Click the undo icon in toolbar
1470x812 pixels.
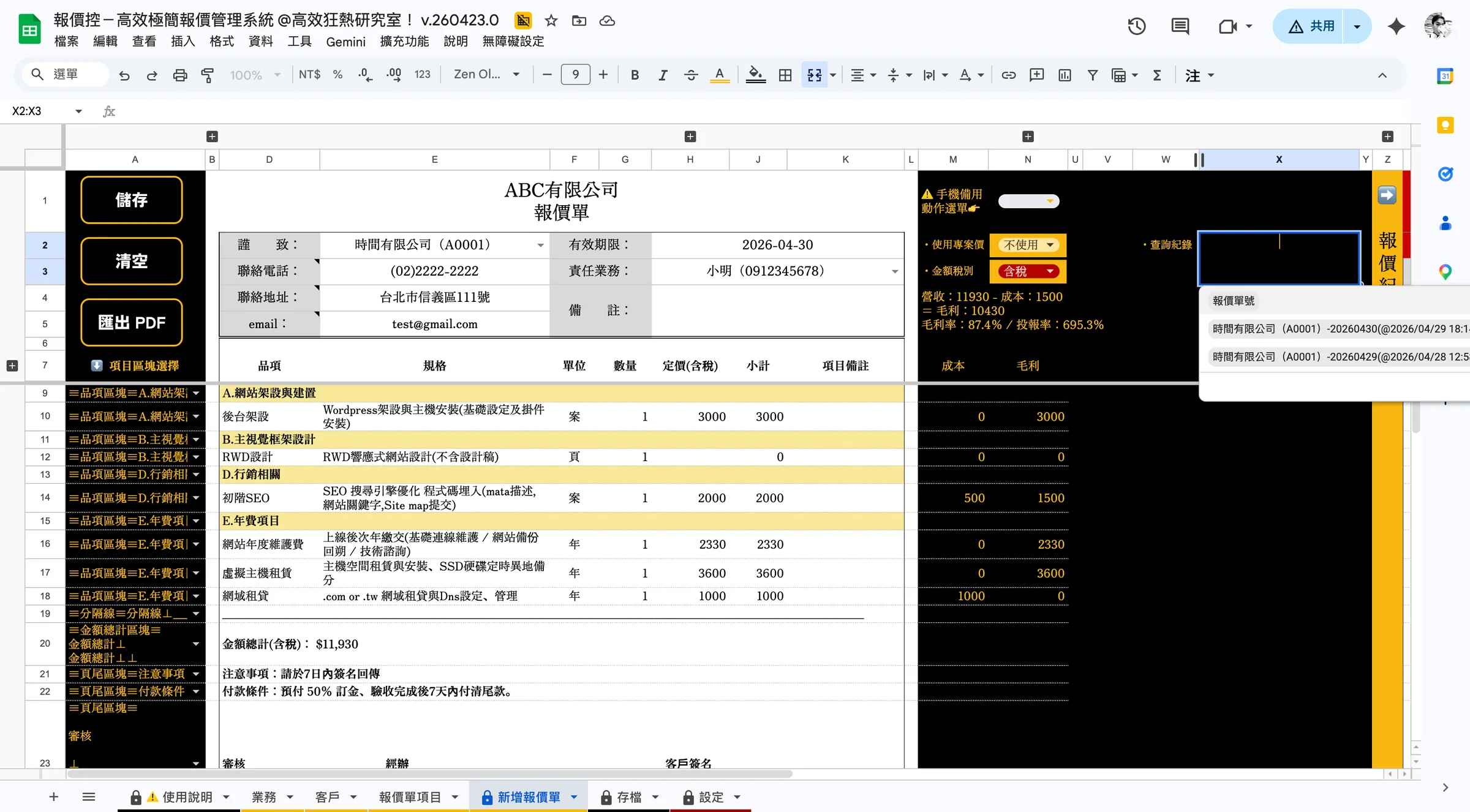(124, 75)
